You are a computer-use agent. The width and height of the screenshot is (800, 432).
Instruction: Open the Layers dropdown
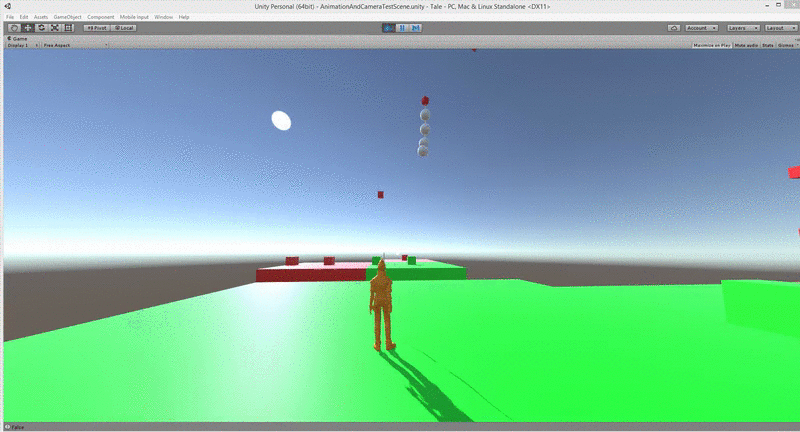tap(743, 28)
